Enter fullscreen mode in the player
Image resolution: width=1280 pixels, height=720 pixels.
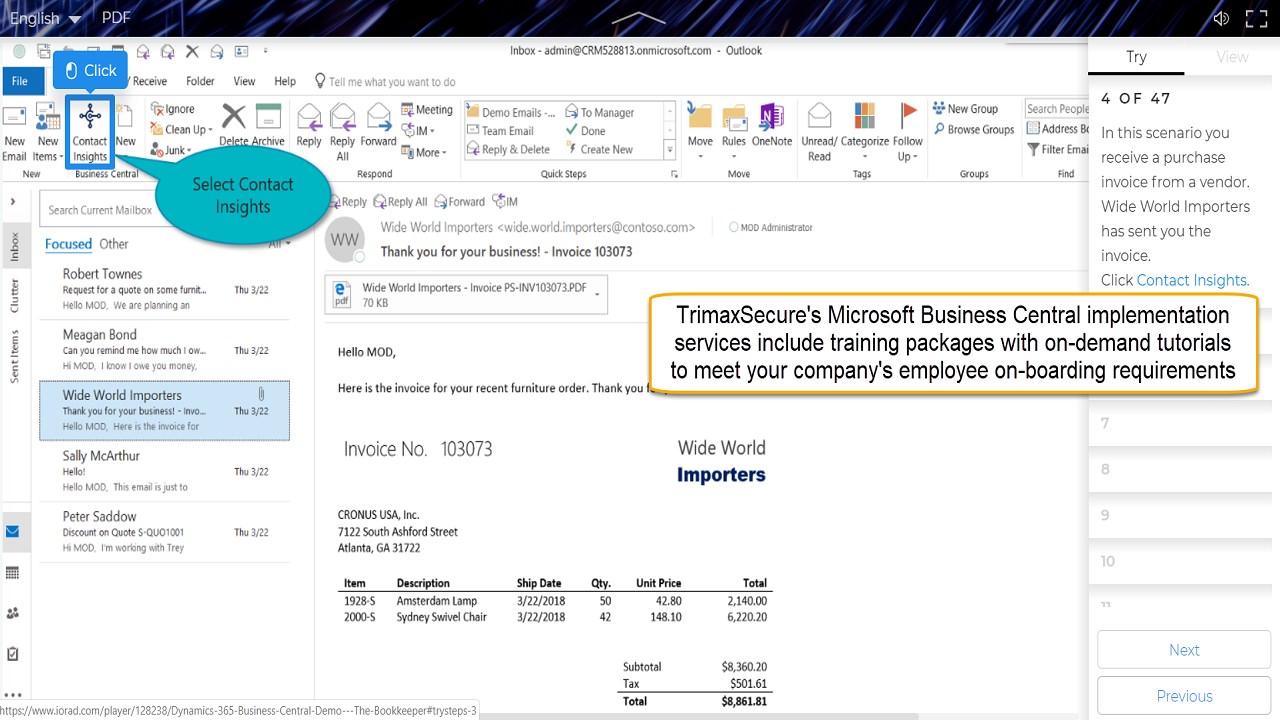point(1257,18)
